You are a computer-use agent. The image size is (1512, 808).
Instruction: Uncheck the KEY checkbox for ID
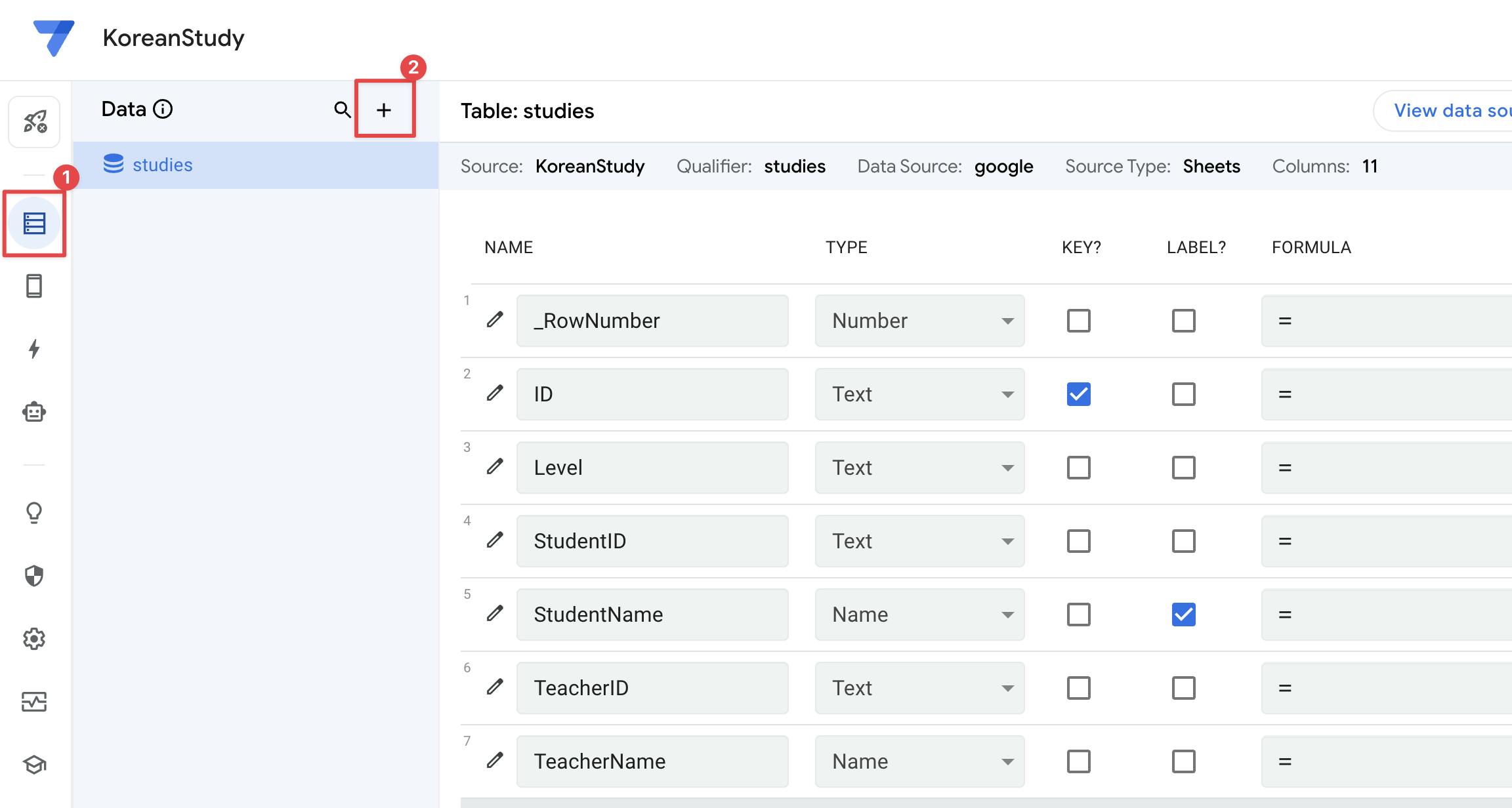click(1078, 394)
